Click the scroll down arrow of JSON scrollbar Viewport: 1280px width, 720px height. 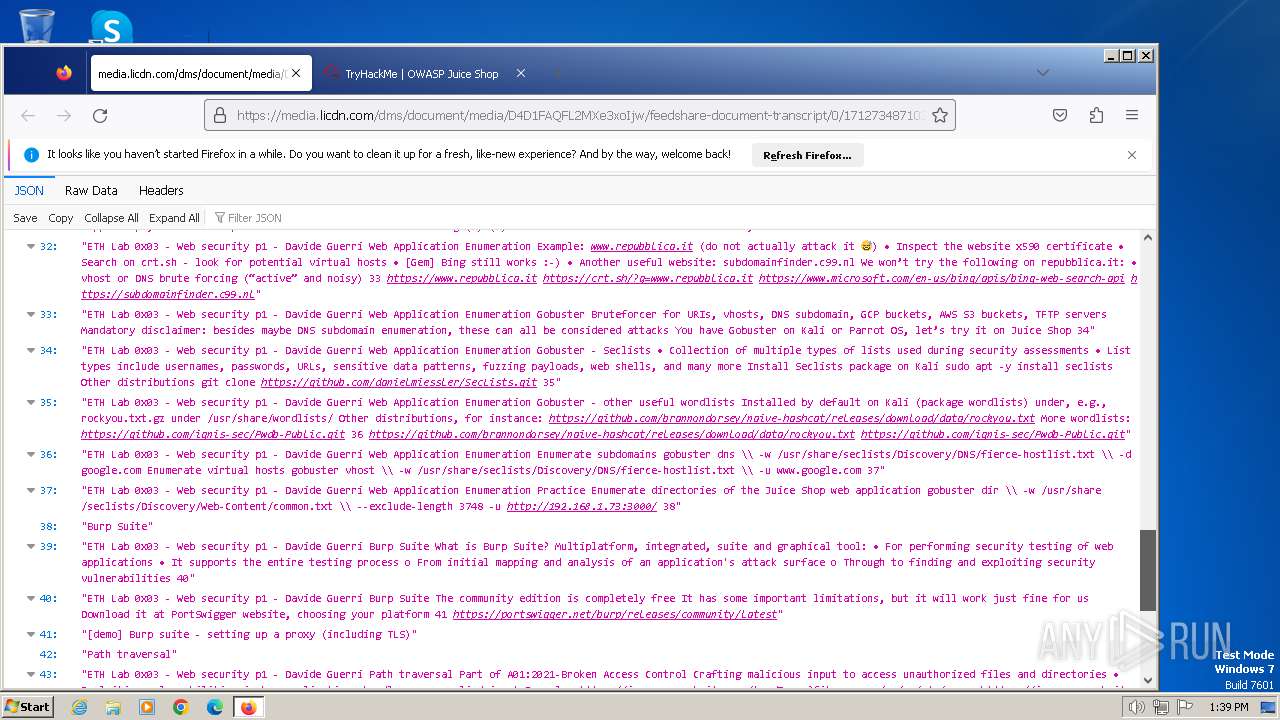(1147, 680)
